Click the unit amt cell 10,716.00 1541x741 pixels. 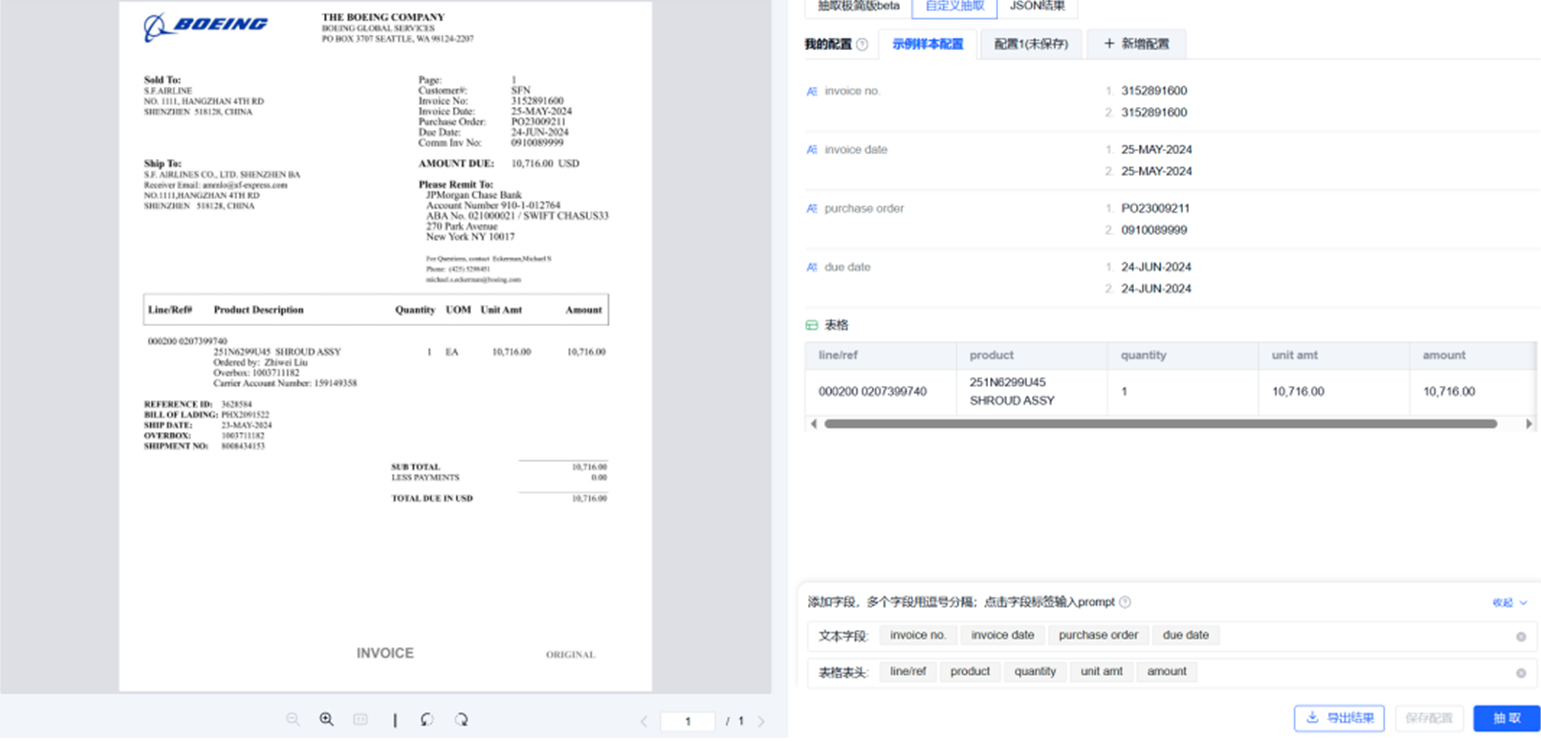point(1334,392)
